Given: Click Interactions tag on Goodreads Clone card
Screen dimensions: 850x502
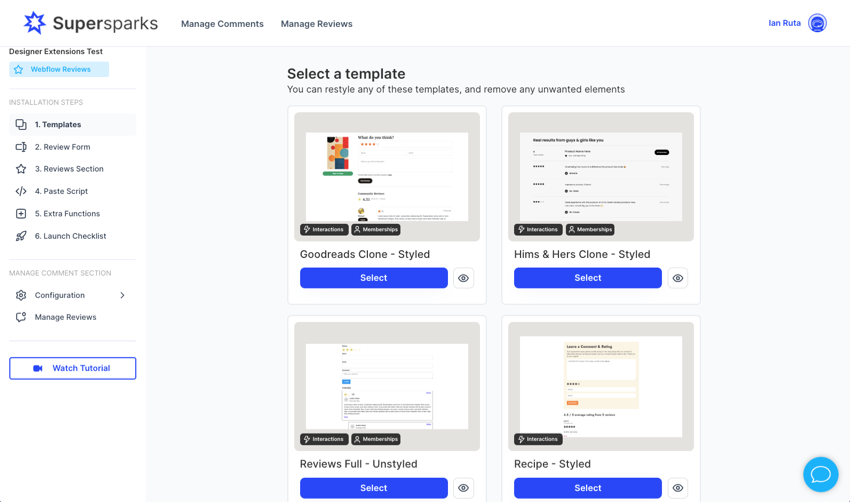Looking at the screenshot, I should coord(324,229).
